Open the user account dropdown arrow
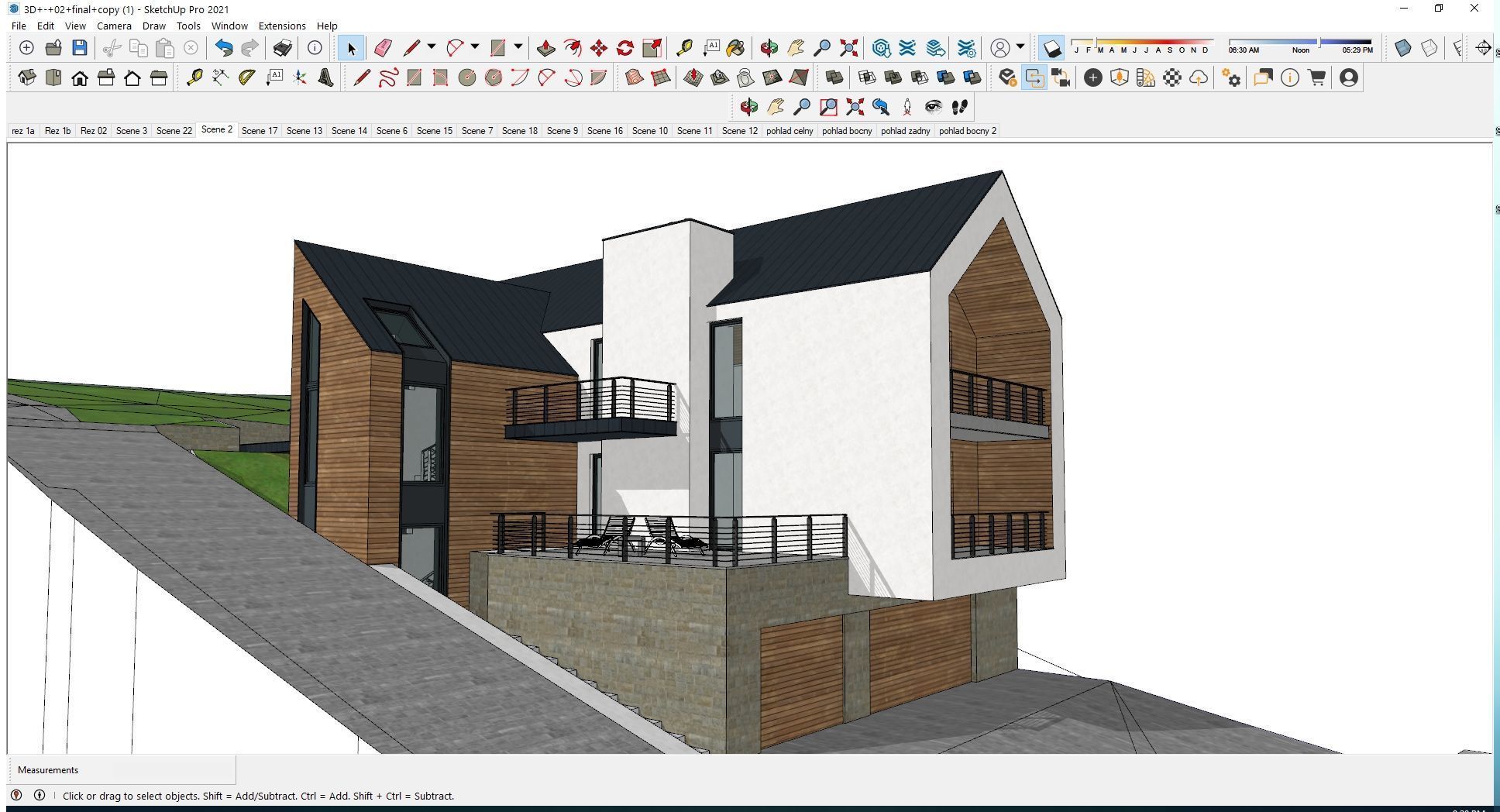Image resolution: width=1500 pixels, height=812 pixels. pyautogui.click(x=1020, y=47)
